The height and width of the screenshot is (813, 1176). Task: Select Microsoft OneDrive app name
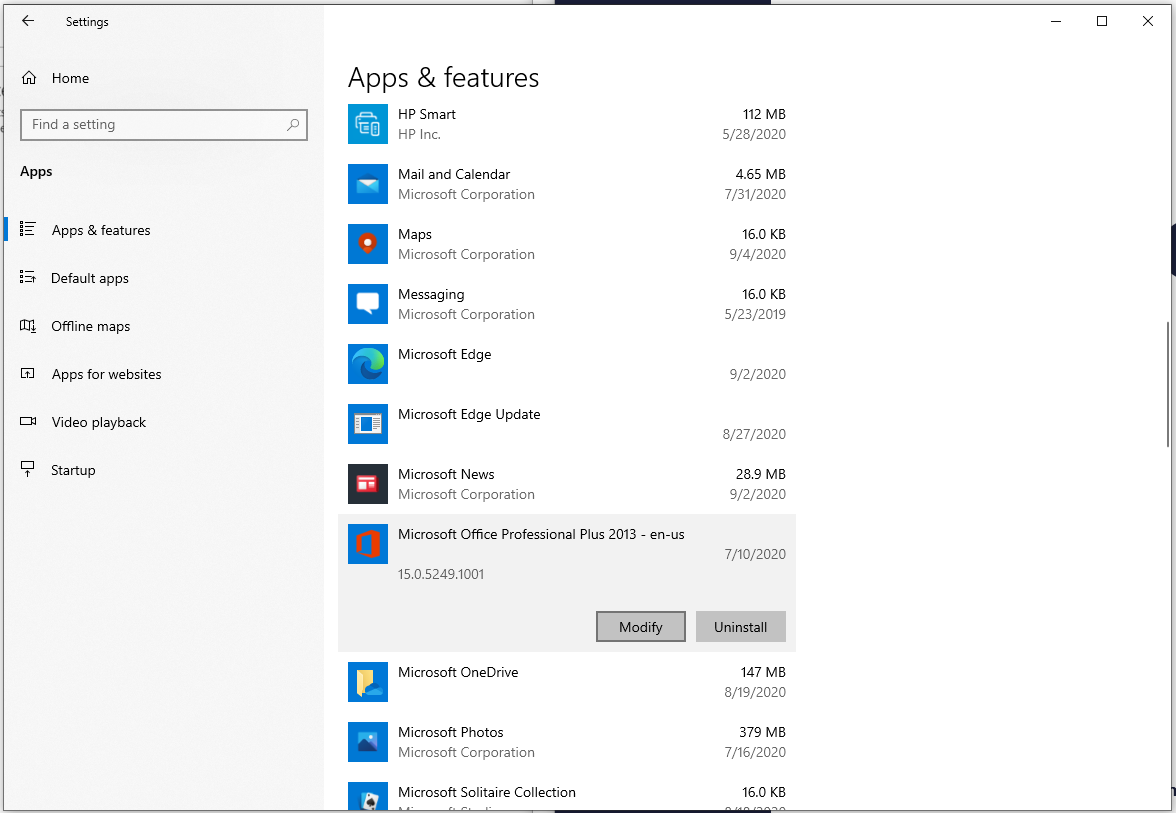[458, 672]
